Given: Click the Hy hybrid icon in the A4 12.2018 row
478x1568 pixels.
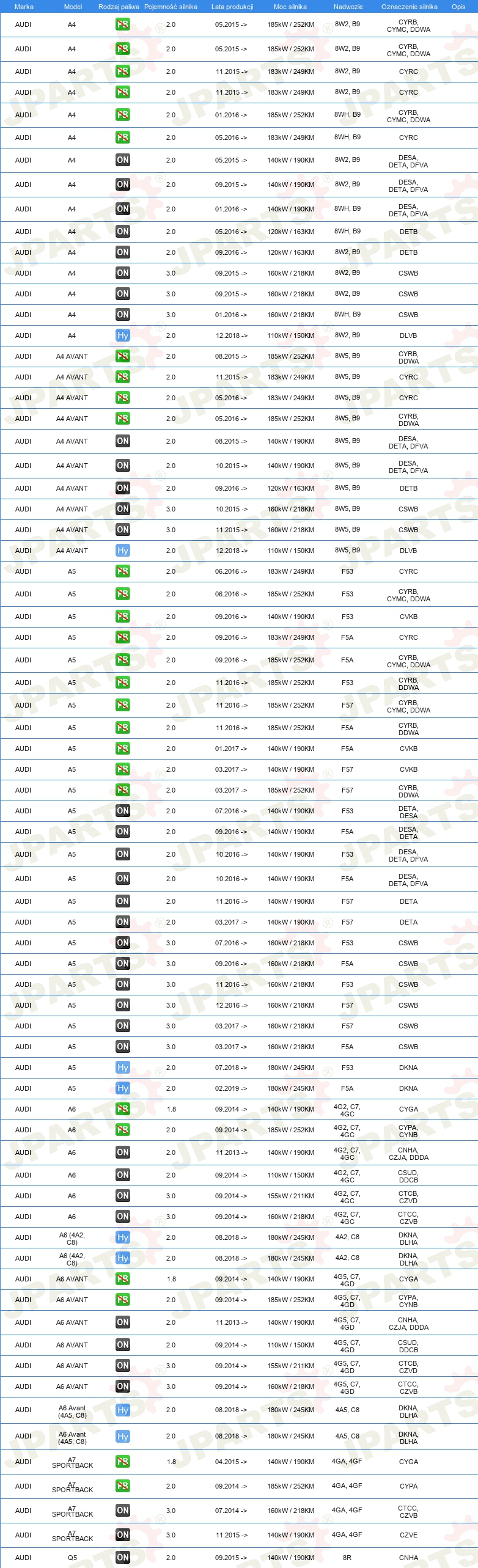Looking at the screenshot, I should (x=123, y=335).
